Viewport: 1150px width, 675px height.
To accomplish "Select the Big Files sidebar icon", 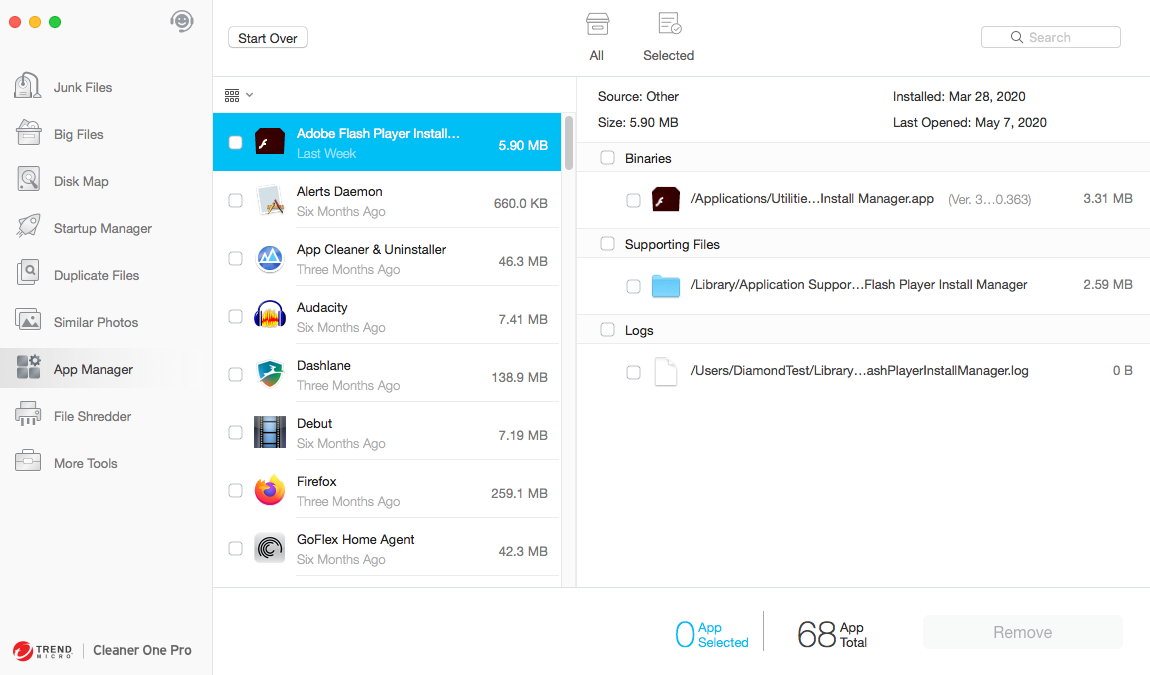I will pyautogui.click(x=28, y=134).
